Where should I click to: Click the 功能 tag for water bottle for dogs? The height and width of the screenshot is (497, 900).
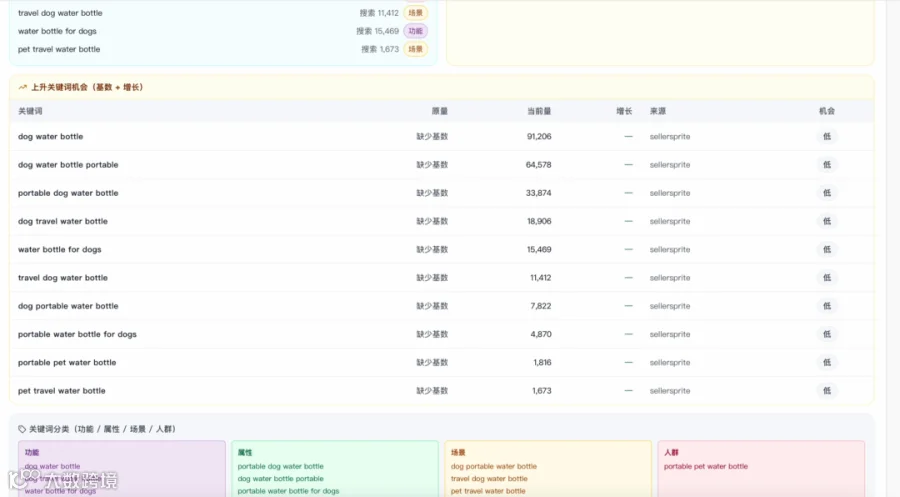pos(416,31)
